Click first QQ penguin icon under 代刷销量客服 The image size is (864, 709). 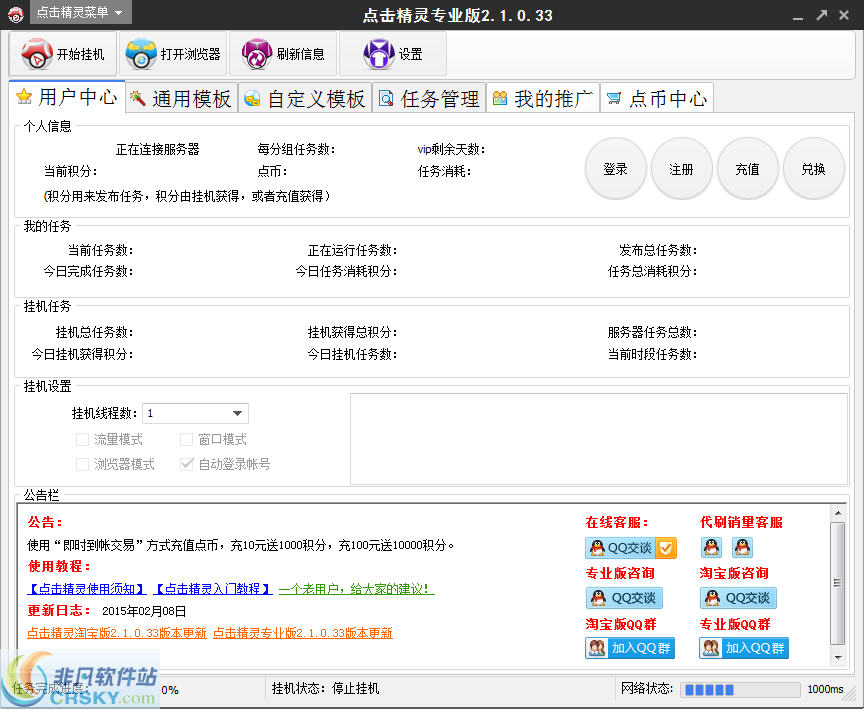[711, 547]
